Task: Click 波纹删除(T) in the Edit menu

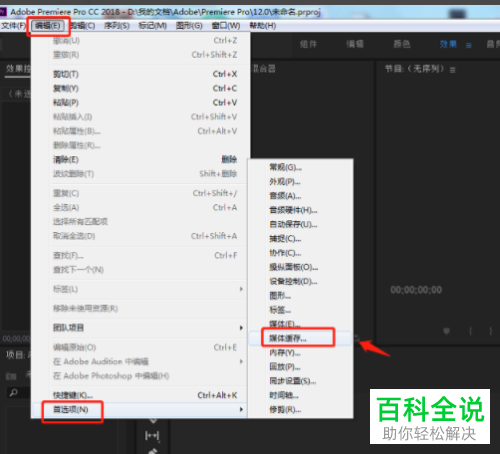Action: pyautogui.click(x=140, y=174)
